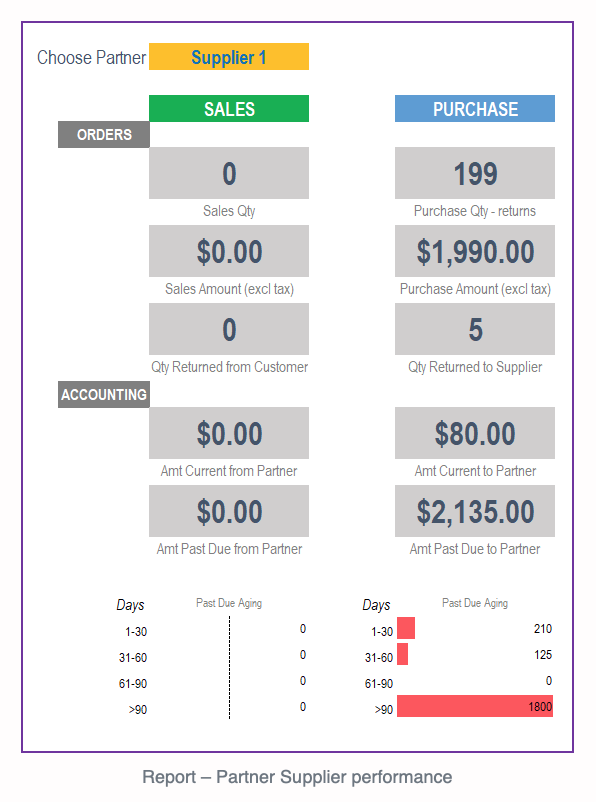Click the 199 purchase quantity cell
The width and height of the screenshot is (596, 802).
(x=475, y=173)
